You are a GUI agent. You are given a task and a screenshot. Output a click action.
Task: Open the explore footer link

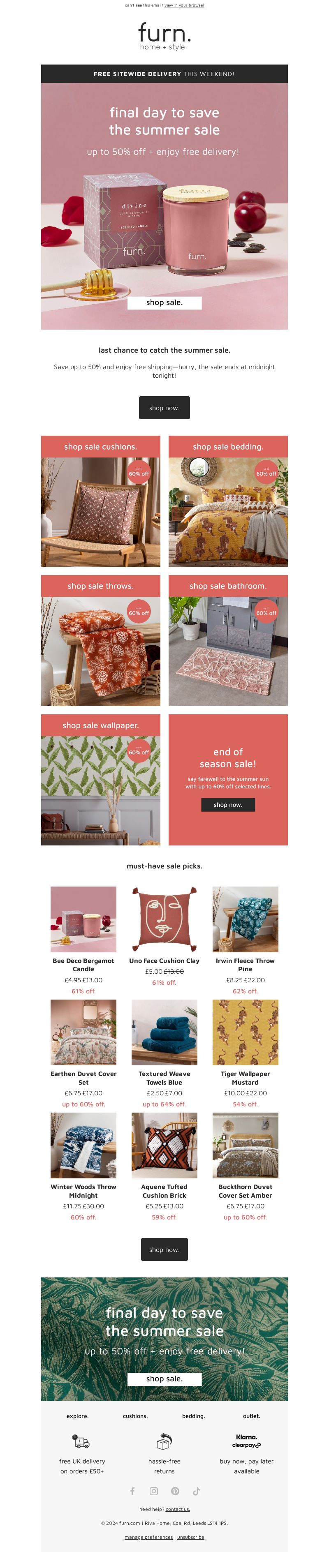pos(77,1416)
